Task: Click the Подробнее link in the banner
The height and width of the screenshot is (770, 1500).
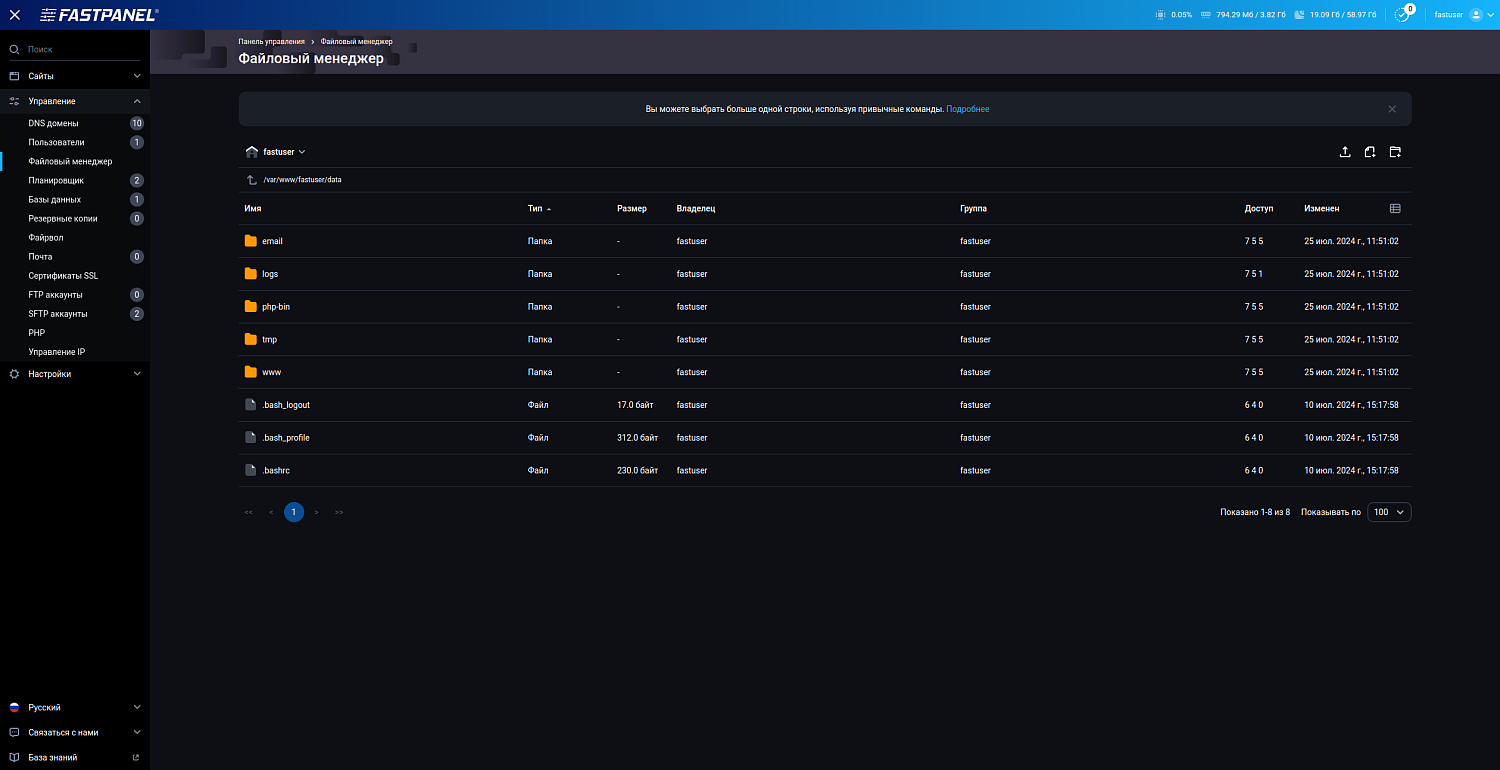Action: (968, 109)
